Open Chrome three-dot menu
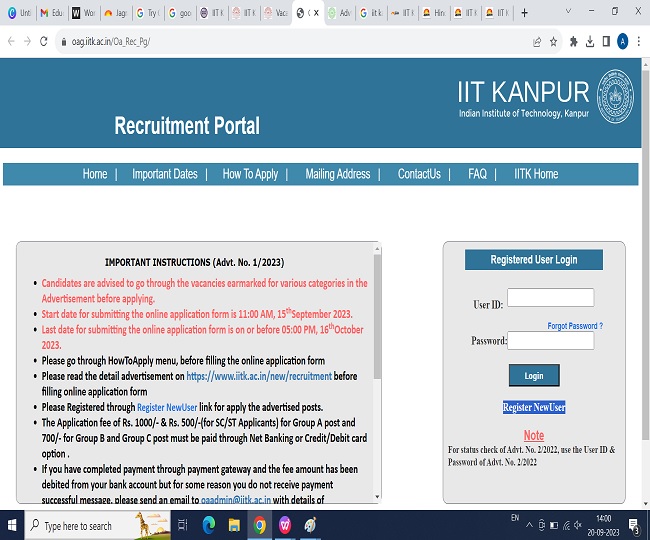This screenshot has height=540, width=650. point(639,41)
